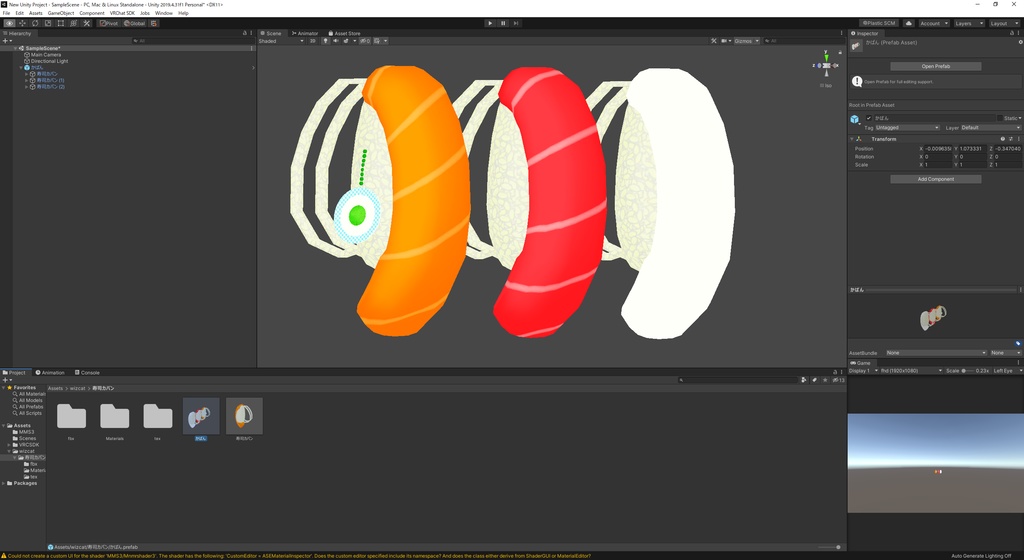Open the Assets menu

click(35, 13)
